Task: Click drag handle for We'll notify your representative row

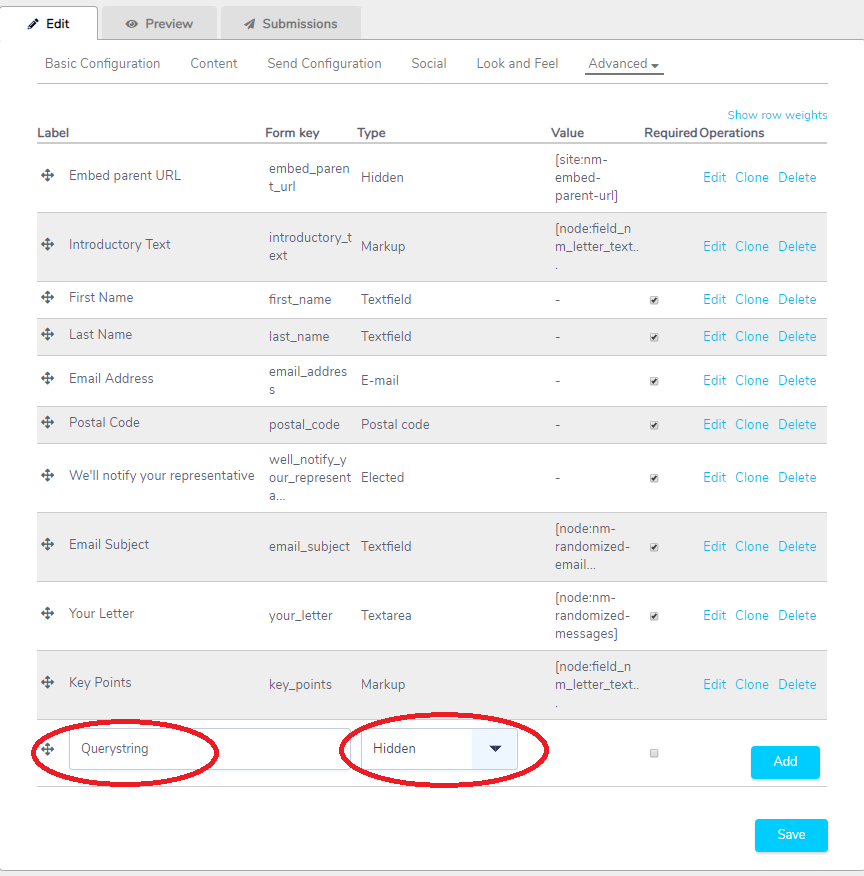Action: click(47, 475)
